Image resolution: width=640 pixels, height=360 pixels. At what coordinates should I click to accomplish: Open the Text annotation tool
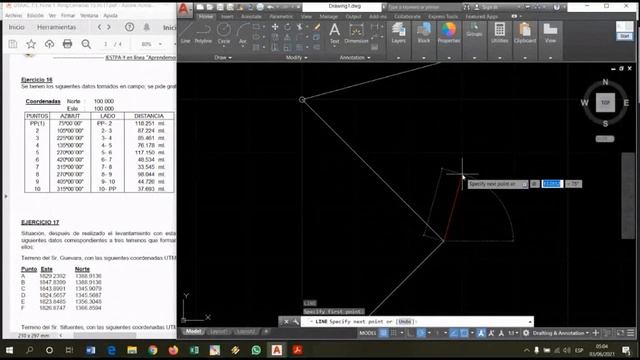[x=334, y=33]
